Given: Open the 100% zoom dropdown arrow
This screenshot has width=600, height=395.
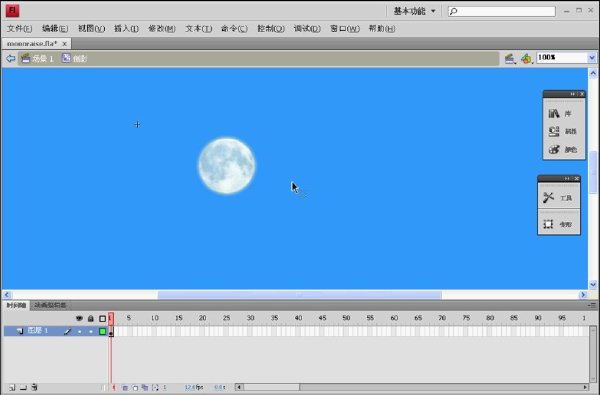Looking at the screenshot, I should pos(592,58).
